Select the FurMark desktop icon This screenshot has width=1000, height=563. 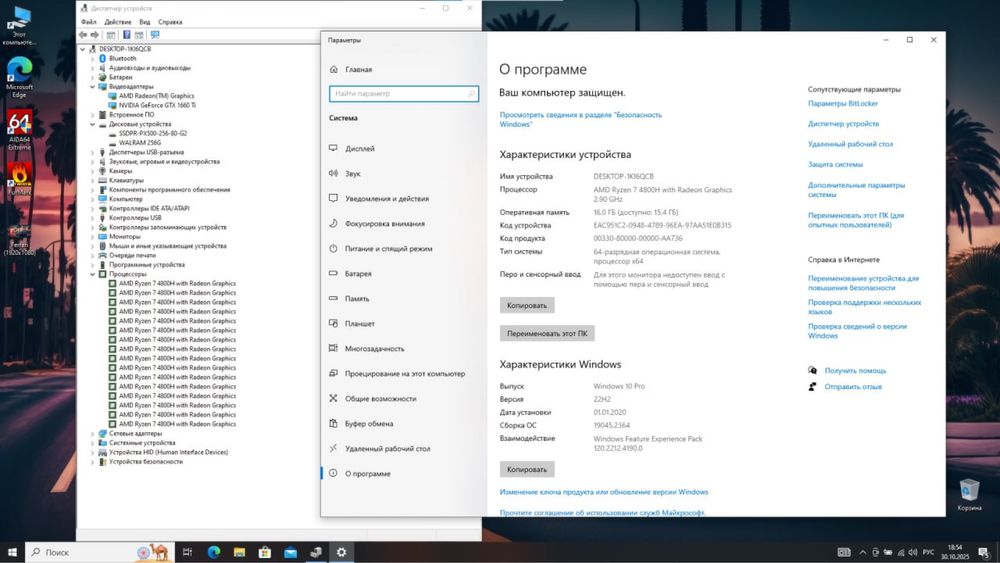(19, 179)
